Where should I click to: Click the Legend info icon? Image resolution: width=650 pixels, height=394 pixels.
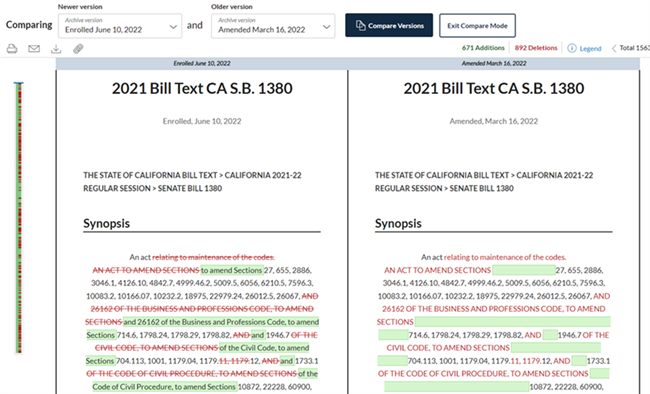click(572, 48)
